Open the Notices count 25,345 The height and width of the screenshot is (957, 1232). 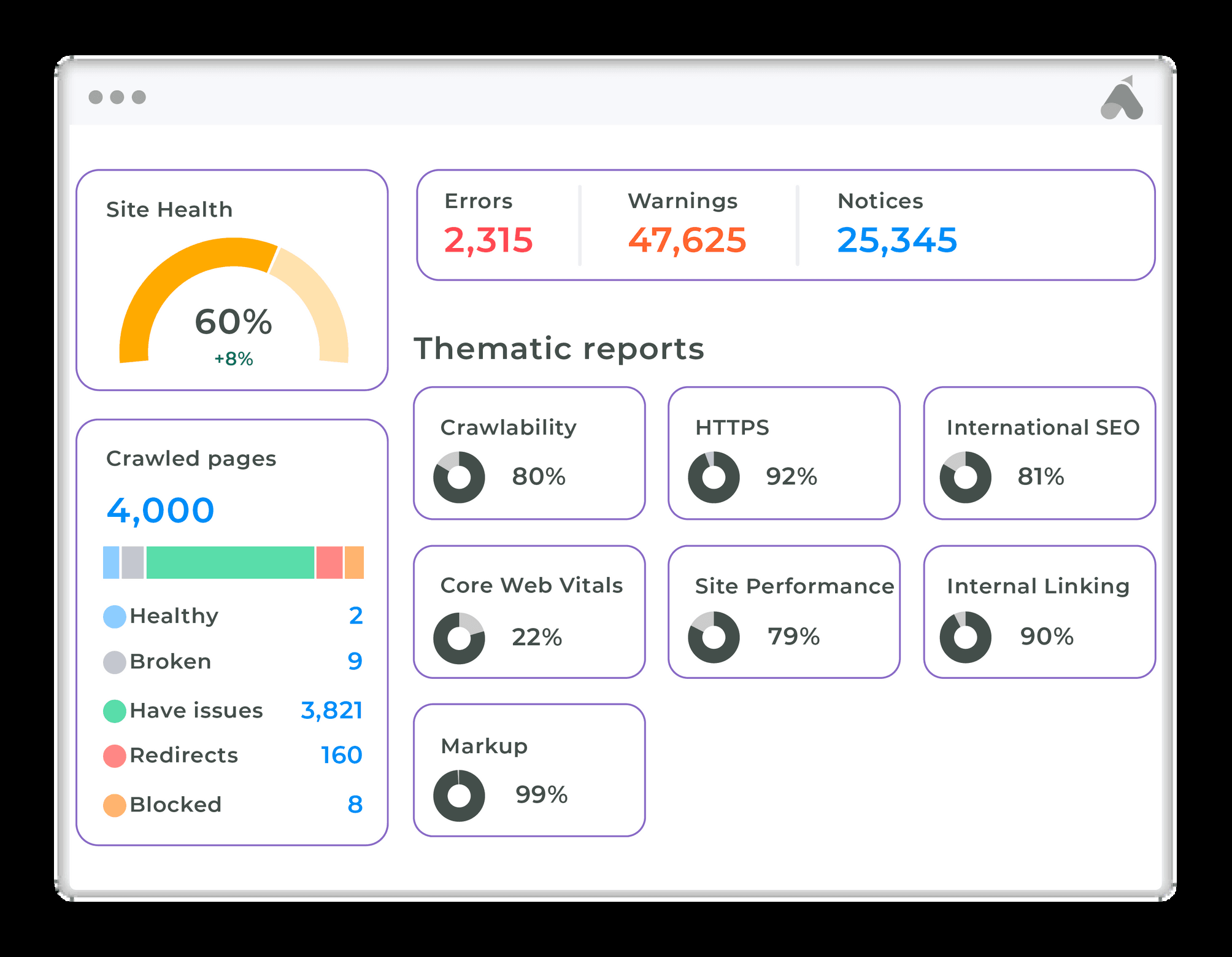[897, 240]
